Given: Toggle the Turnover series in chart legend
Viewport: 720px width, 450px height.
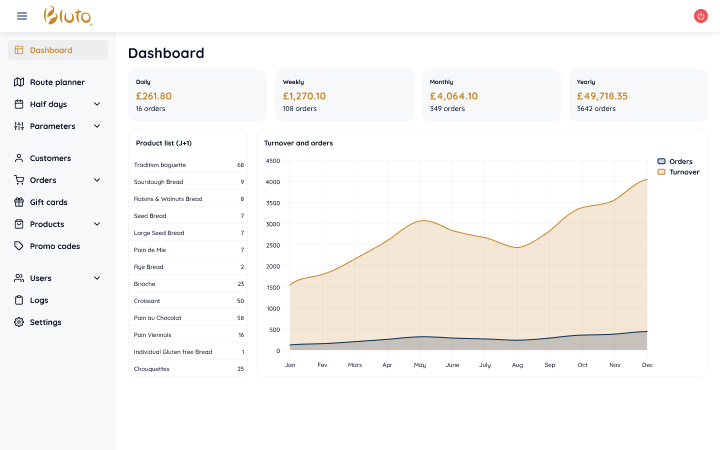Looking at the screenshot, I should [678, 172].
